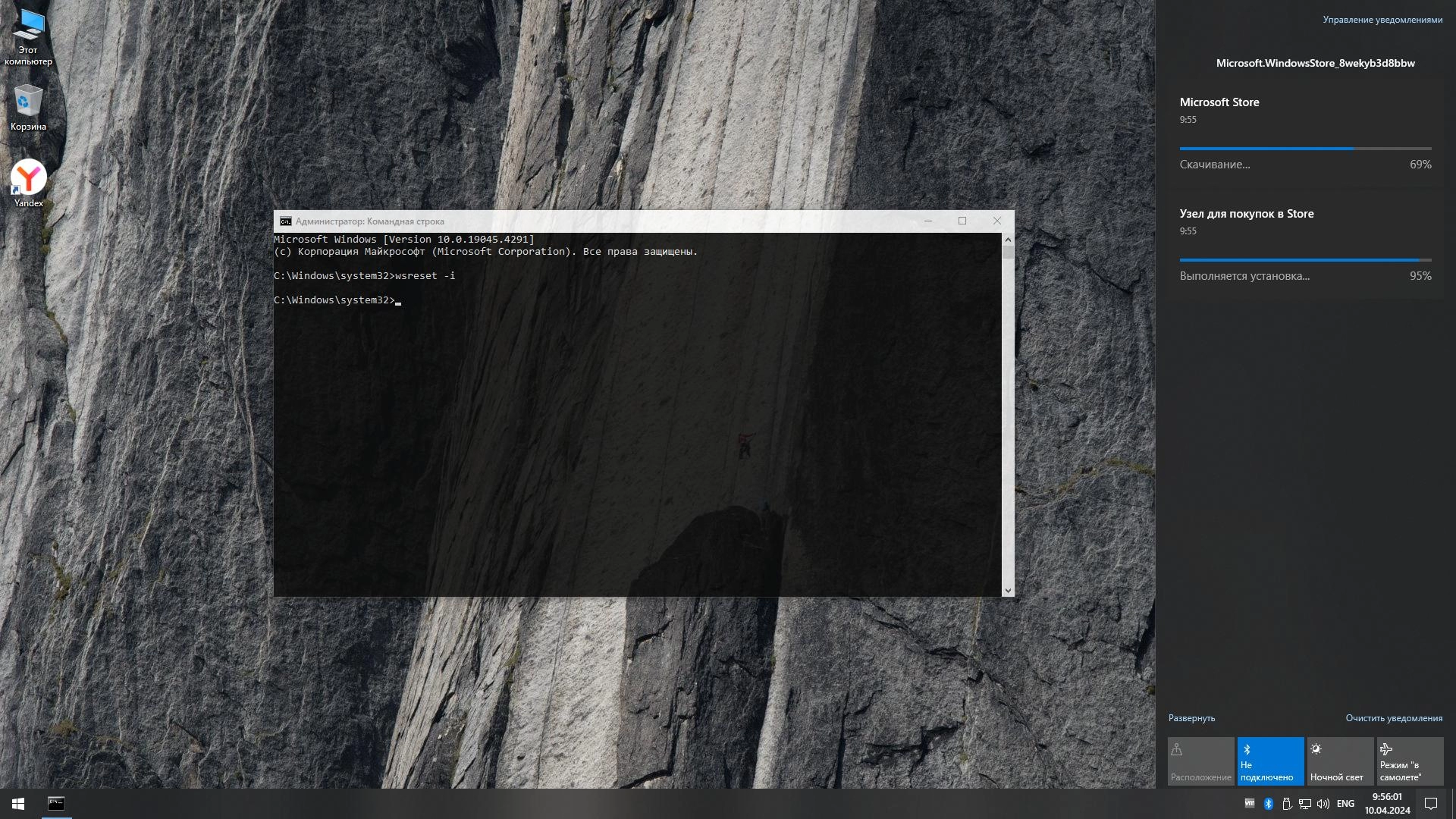Click the safely remove hardware USB icon
This screenshot has width=1456, height=819.
pos(1287,804)
